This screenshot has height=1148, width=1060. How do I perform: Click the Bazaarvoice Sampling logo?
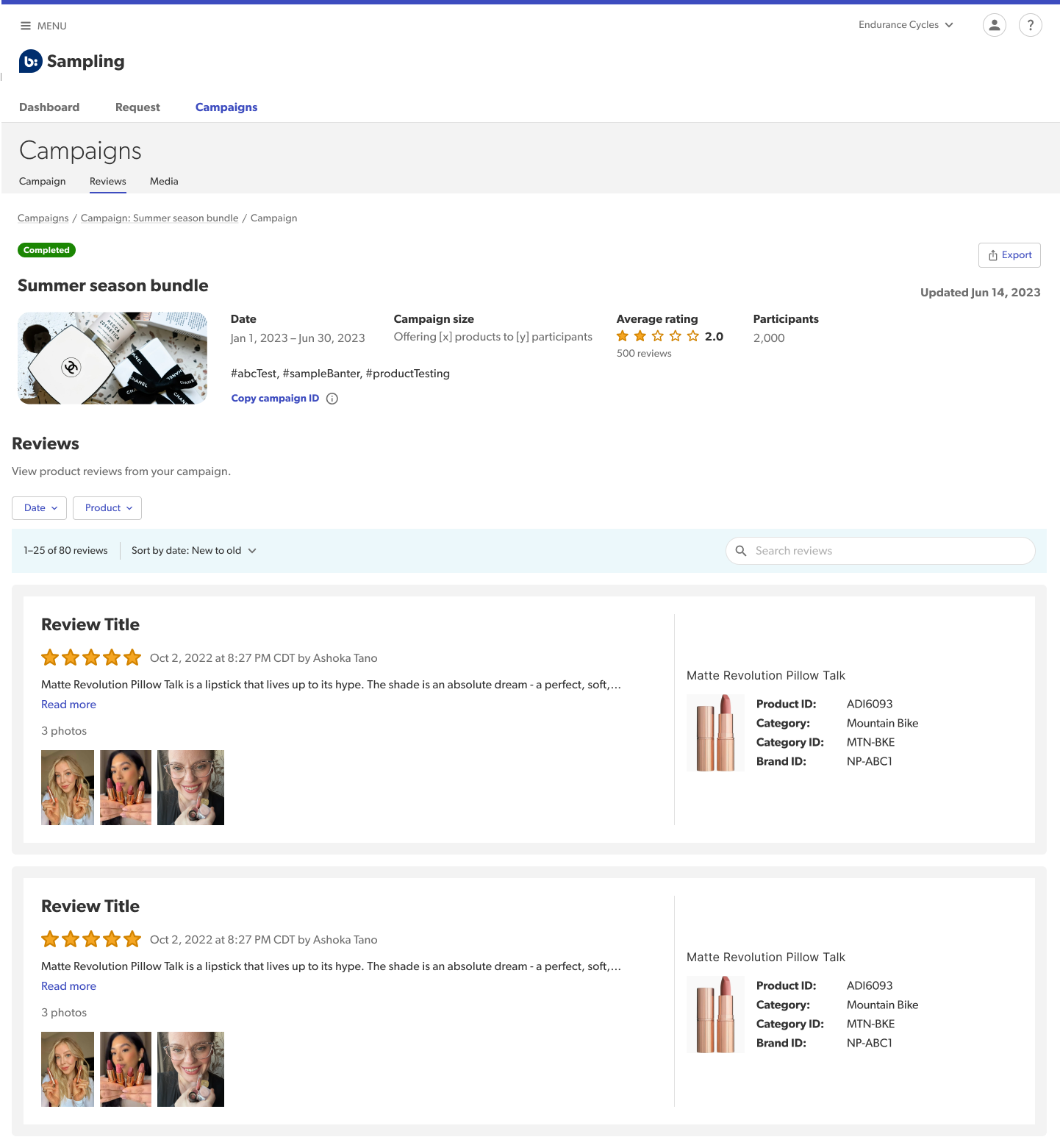(x=72, y=61)
